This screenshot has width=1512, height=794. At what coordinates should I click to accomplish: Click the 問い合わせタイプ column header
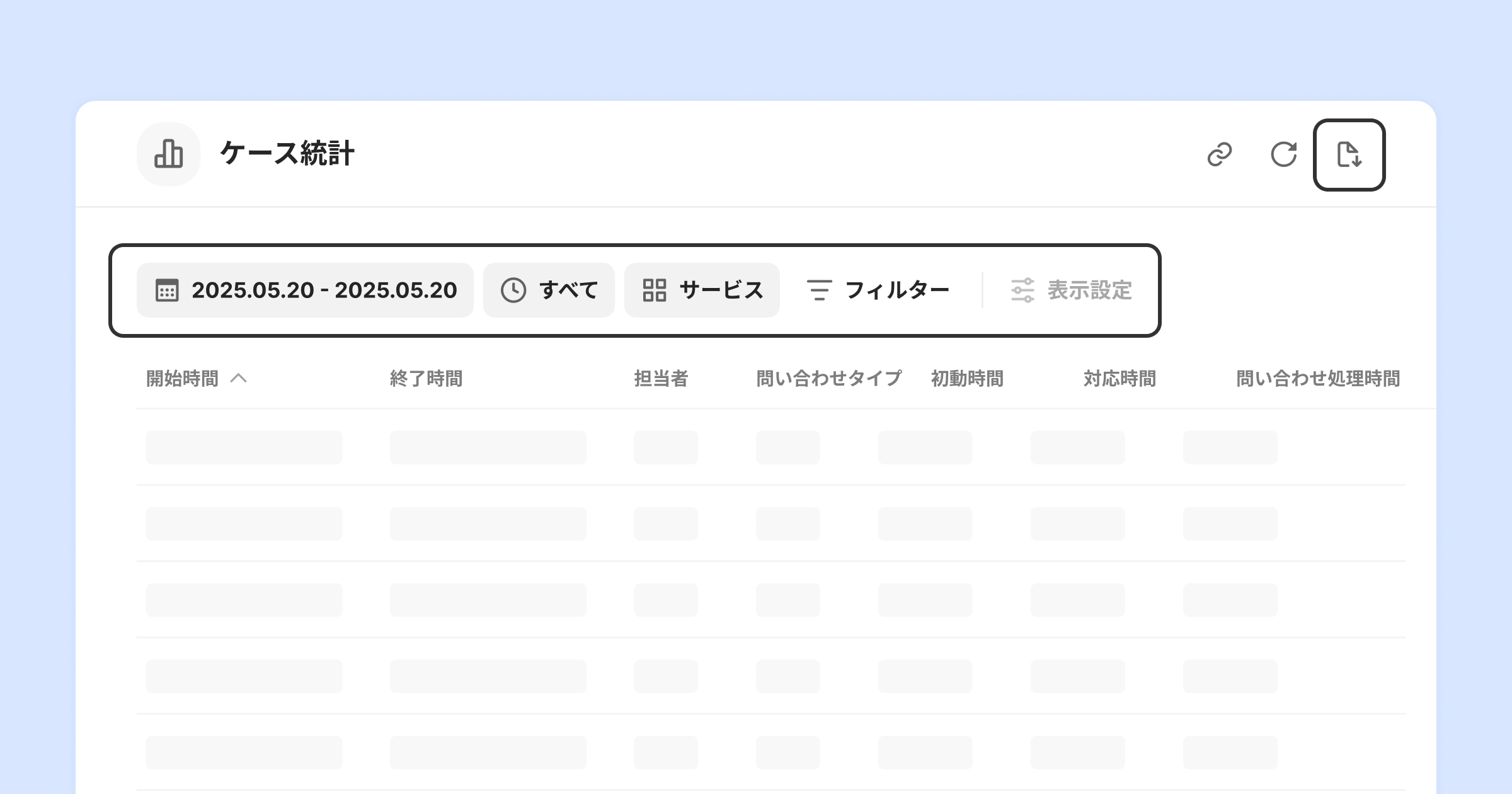point(828,379)
